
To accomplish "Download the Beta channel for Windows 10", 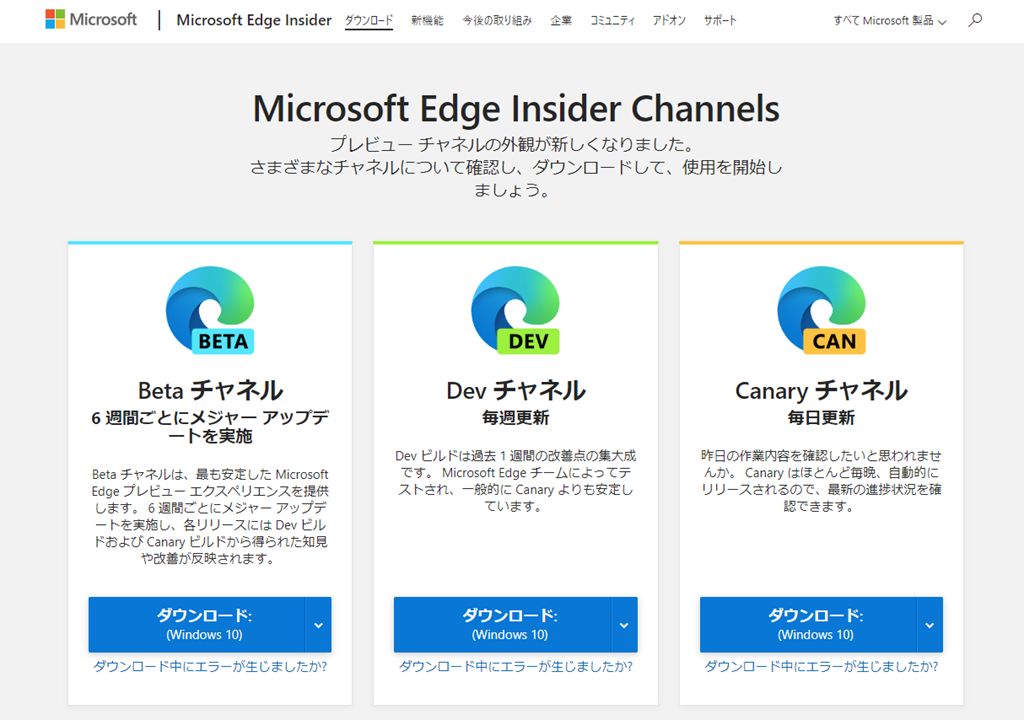I will click(197, 625).
